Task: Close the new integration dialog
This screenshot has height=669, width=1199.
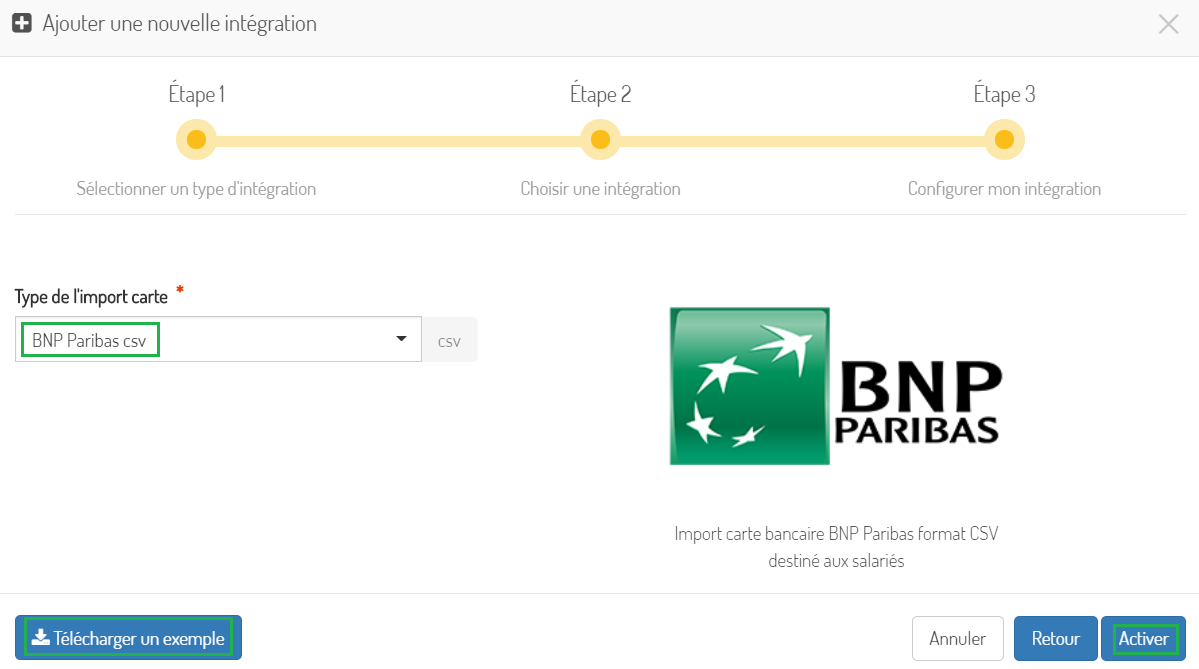Action: pos(1168,24)
